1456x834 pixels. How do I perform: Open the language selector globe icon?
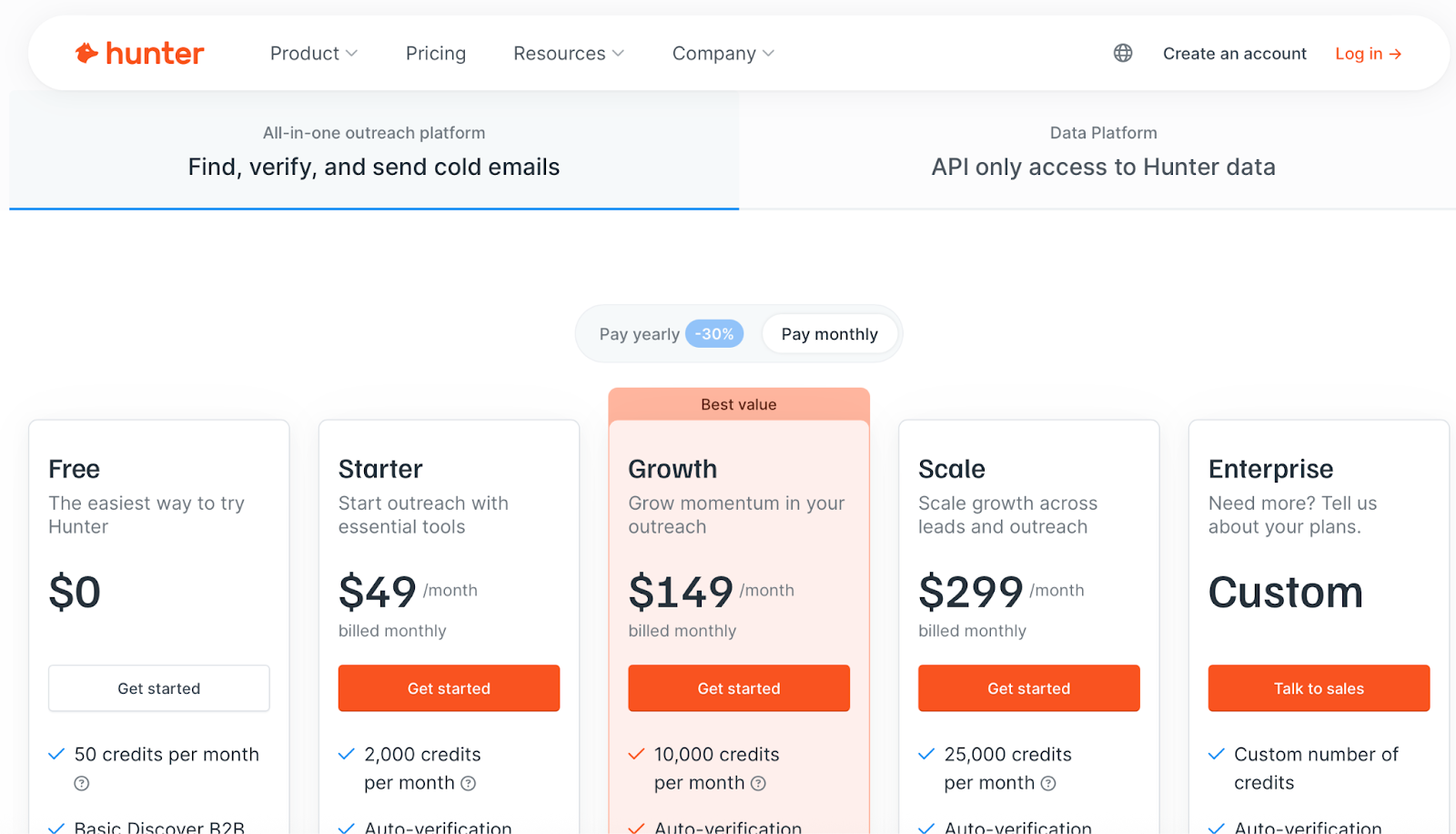[1122, 53]
